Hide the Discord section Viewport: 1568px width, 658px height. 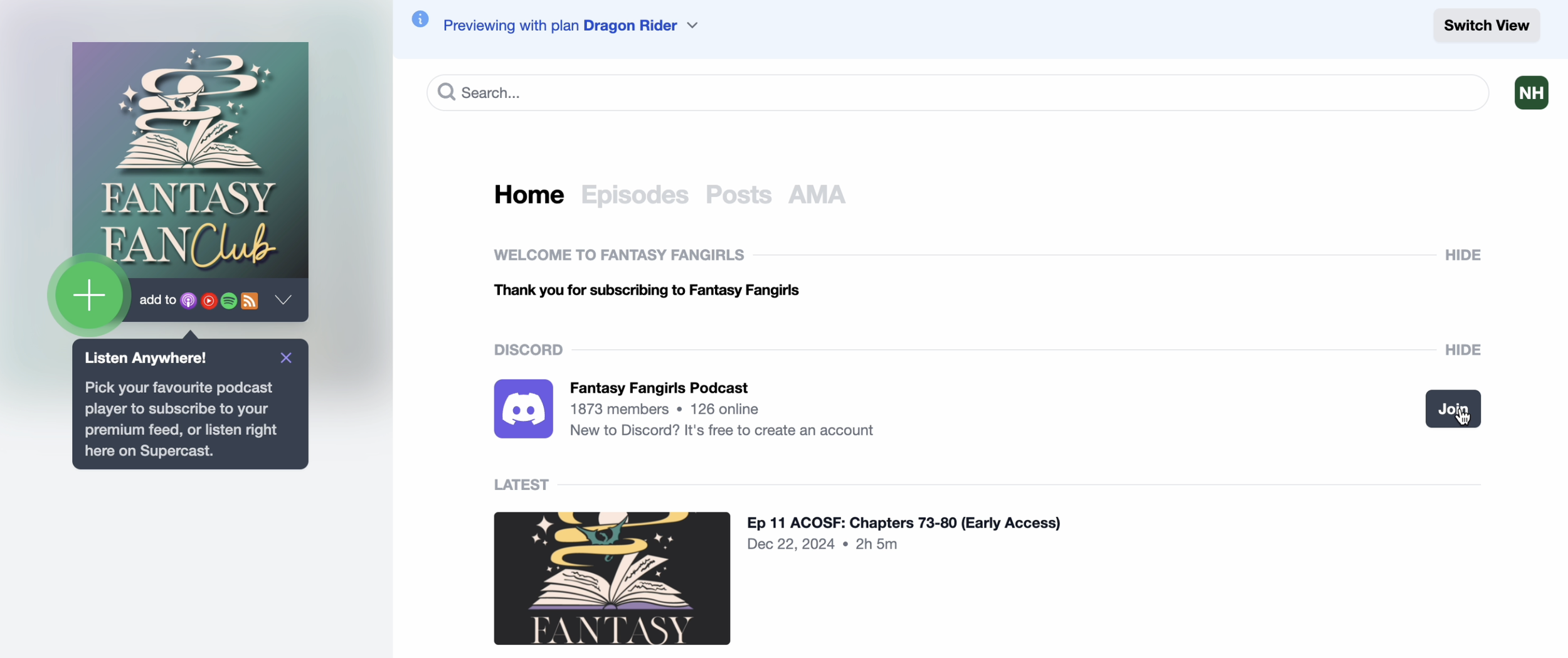(1463, 350)
